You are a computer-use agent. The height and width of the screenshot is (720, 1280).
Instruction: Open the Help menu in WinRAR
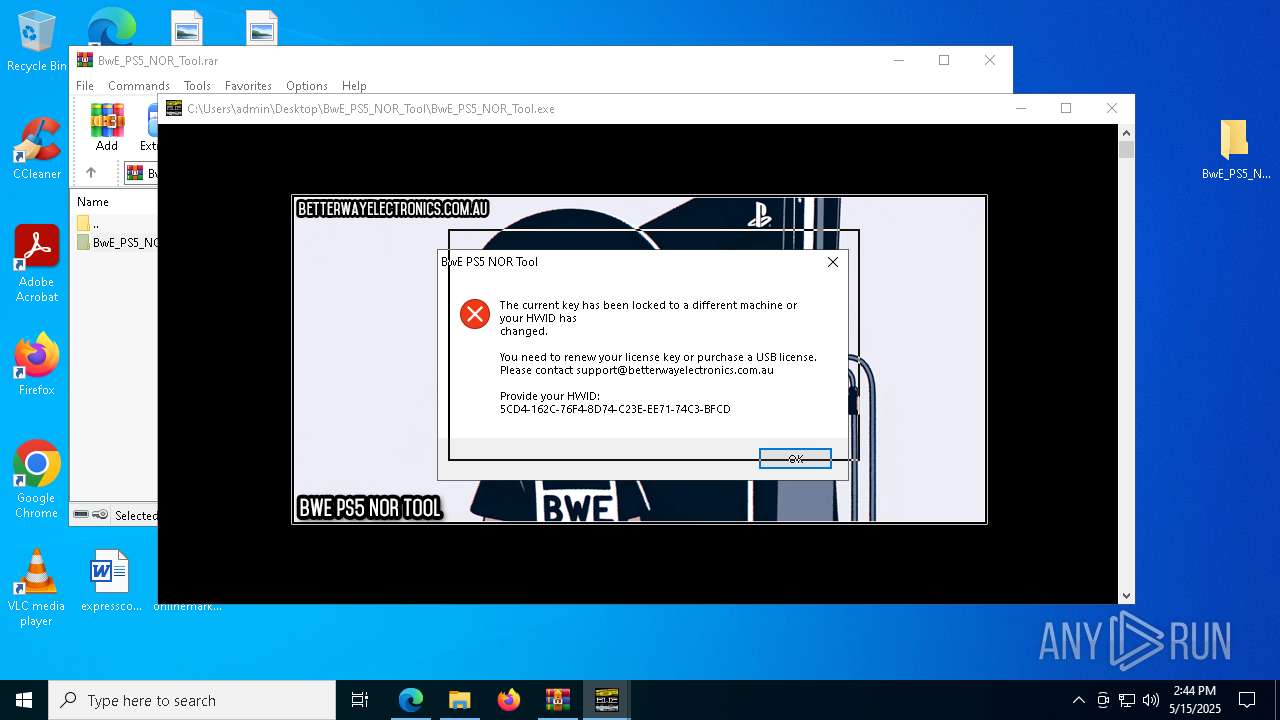[354, 86]
